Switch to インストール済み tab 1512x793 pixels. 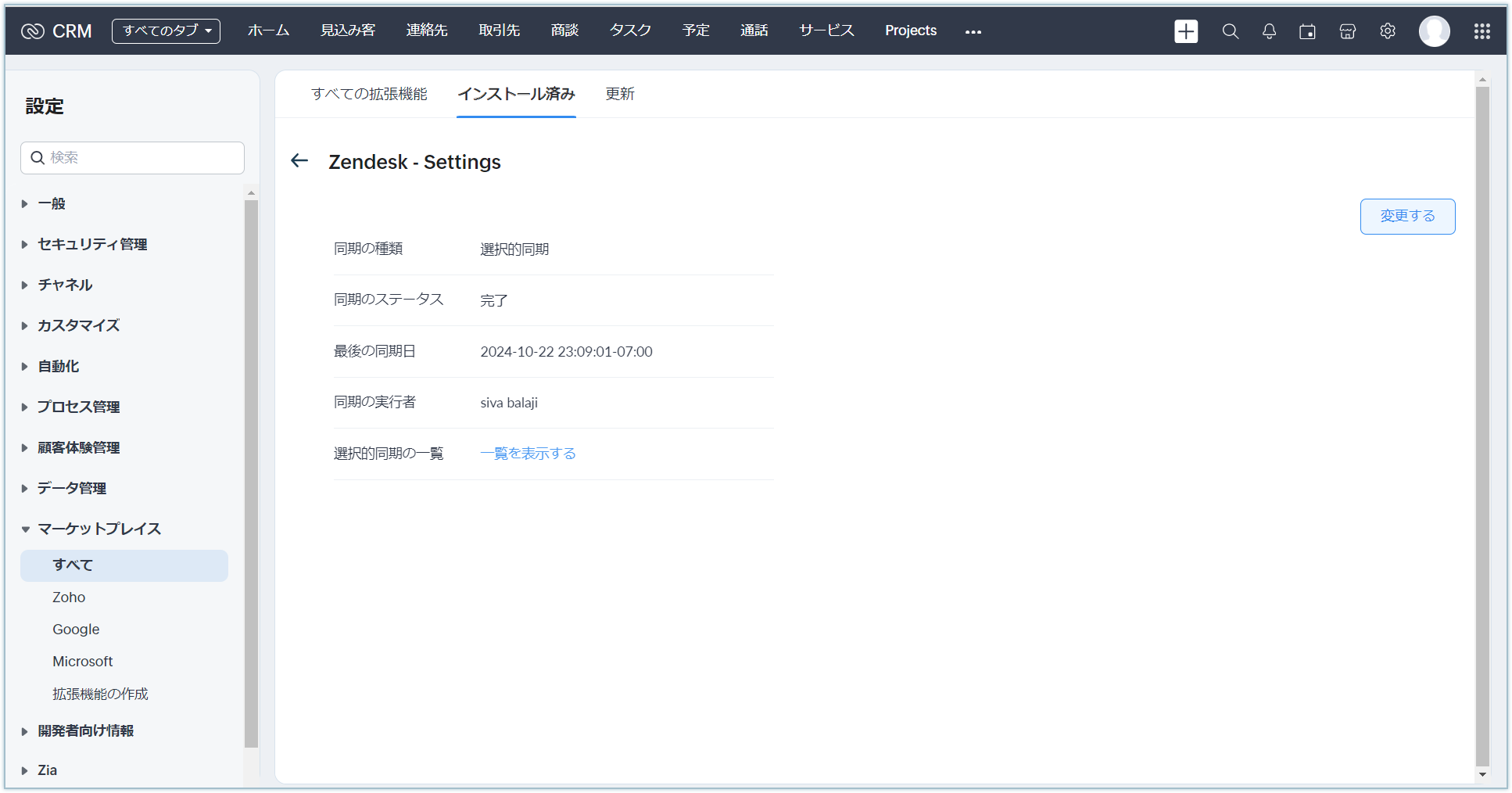(x=516, y=94)
